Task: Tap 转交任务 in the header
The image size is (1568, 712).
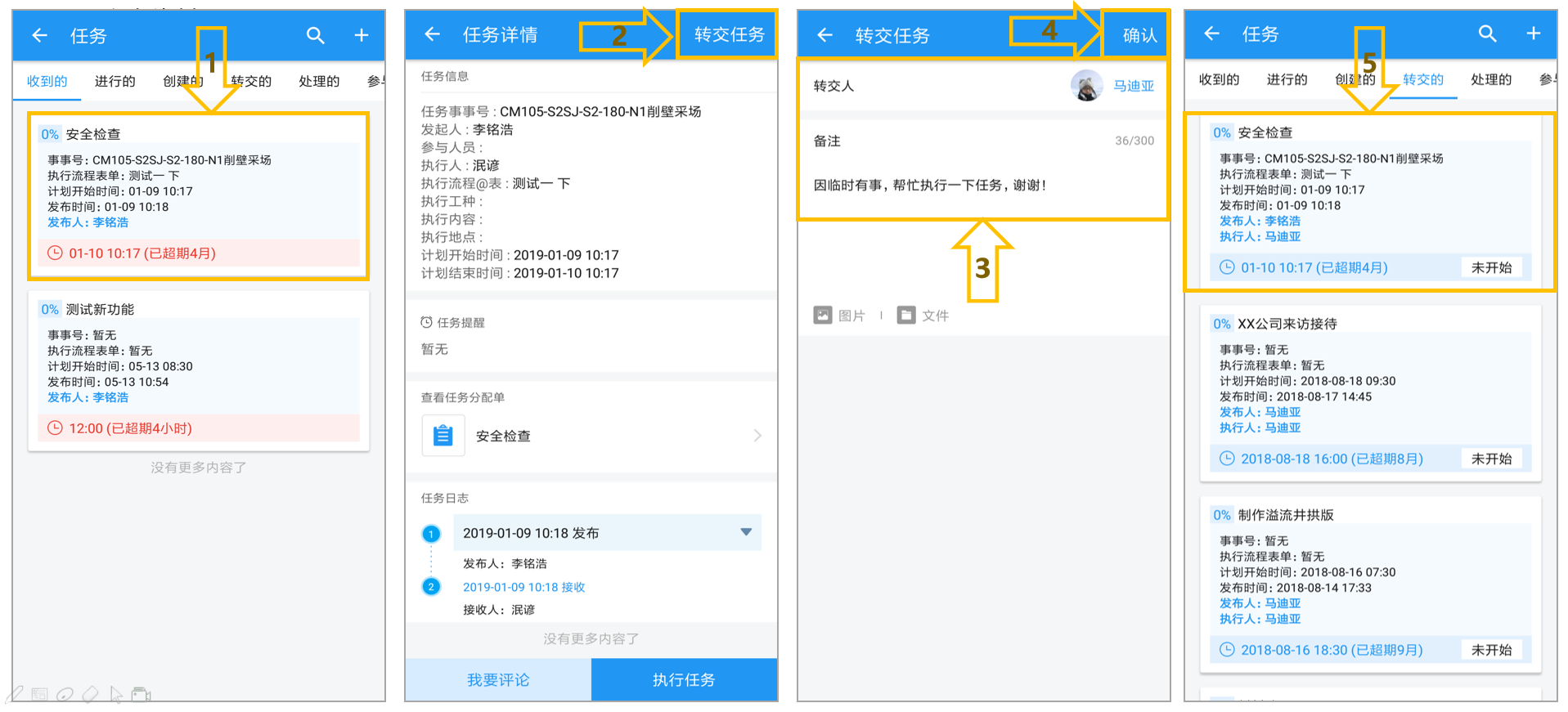Action: [728, 34]
